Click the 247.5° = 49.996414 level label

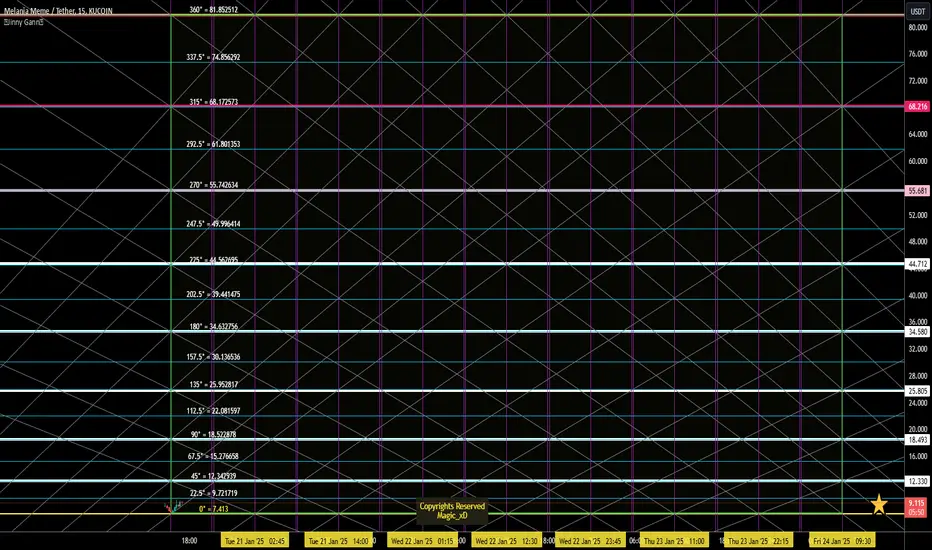[x=213, y=224]
